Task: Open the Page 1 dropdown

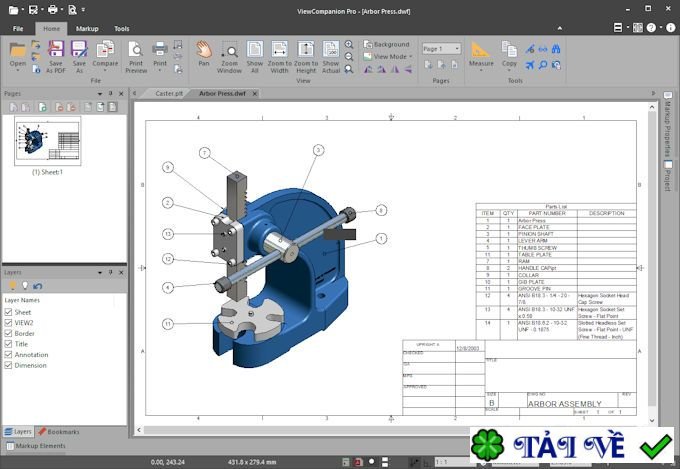Action: point(441,48)
